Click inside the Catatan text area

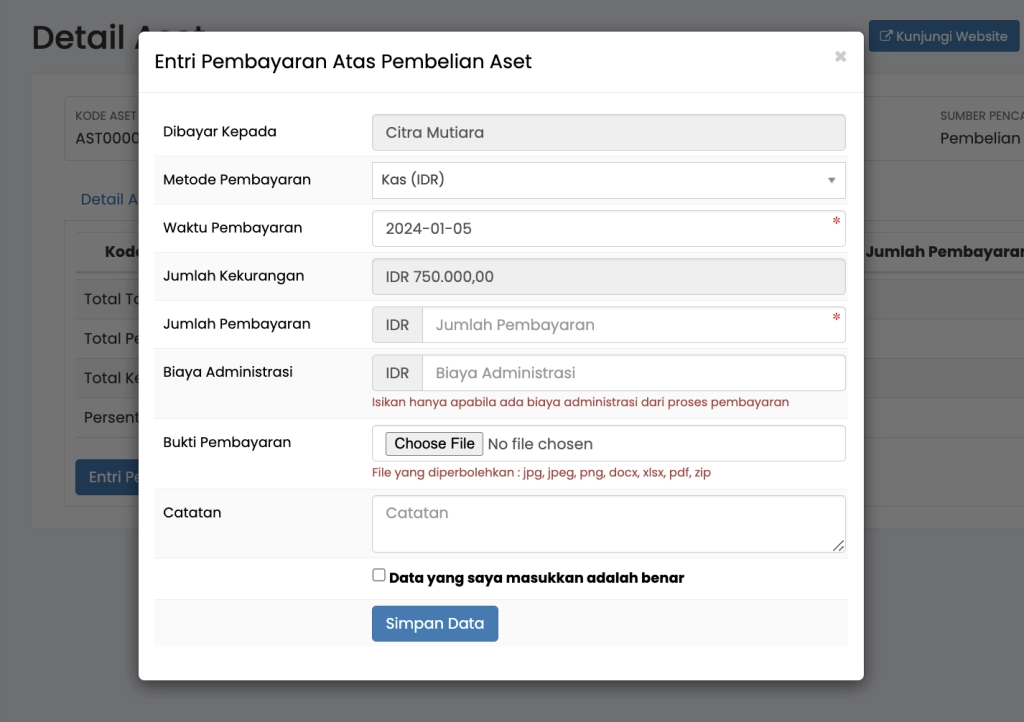tap(608, 523)
